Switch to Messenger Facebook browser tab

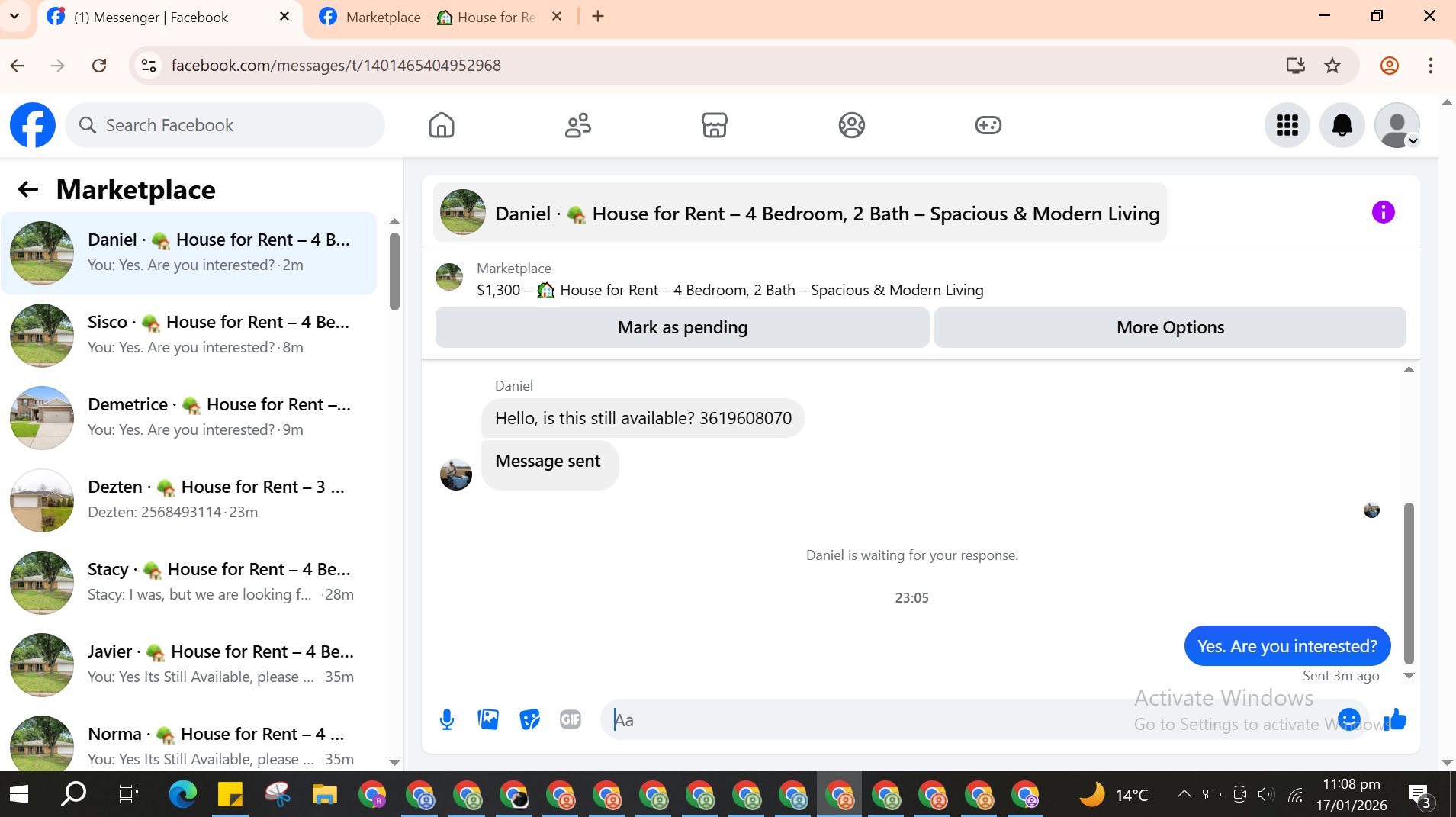[168, 18]
